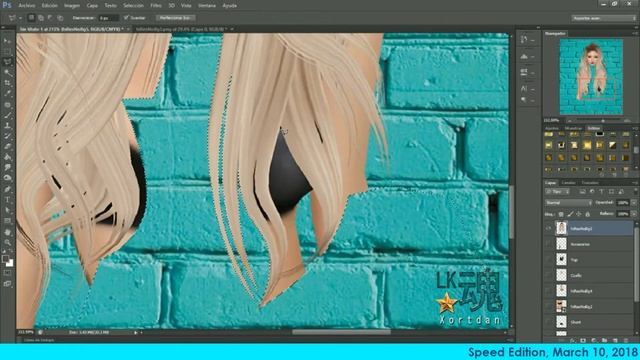Choose Subtract from selection mode
The image size is (640, 360).
(x=50, y=18)
